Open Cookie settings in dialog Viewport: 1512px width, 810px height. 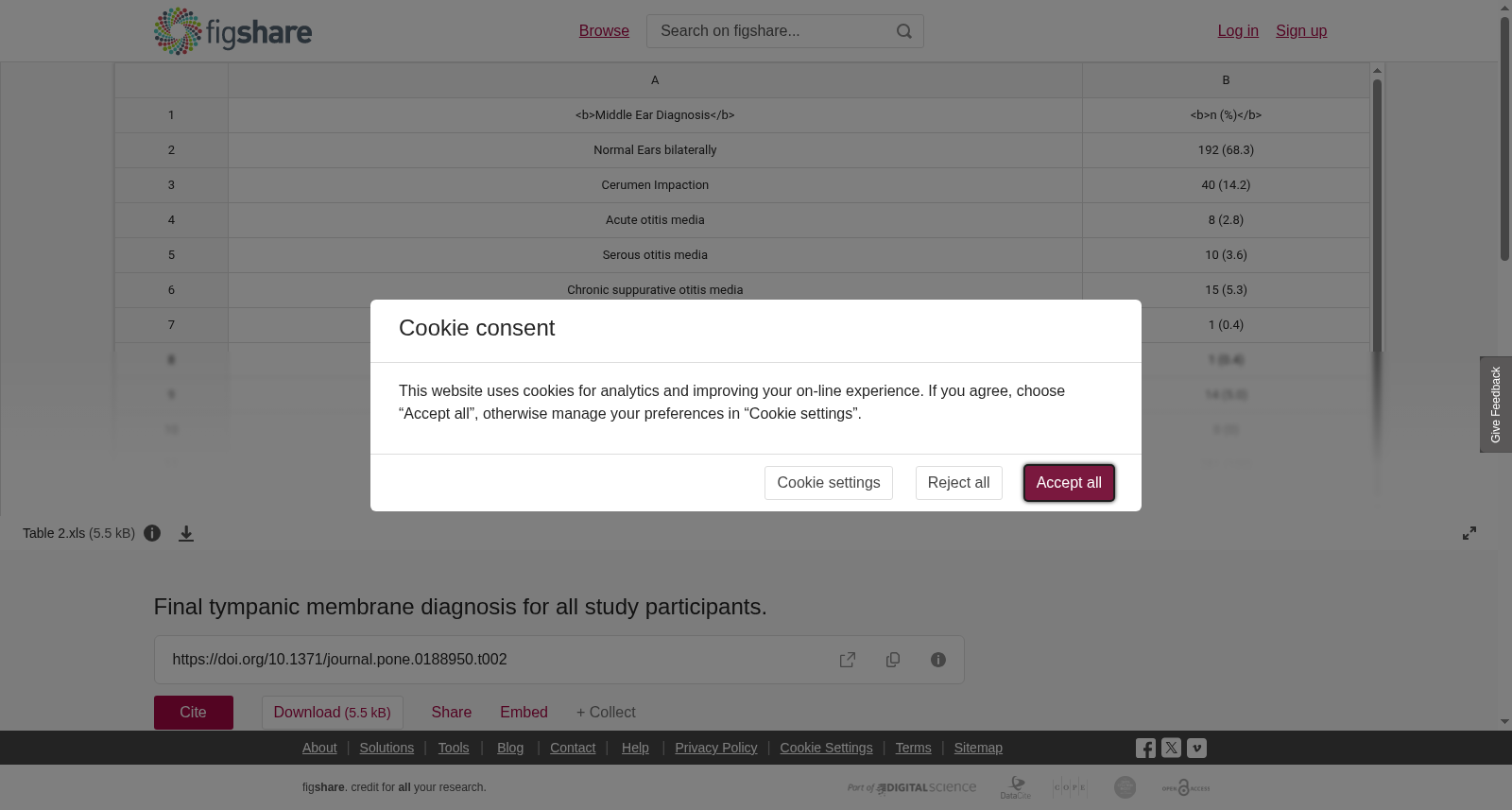click(829, 483)
